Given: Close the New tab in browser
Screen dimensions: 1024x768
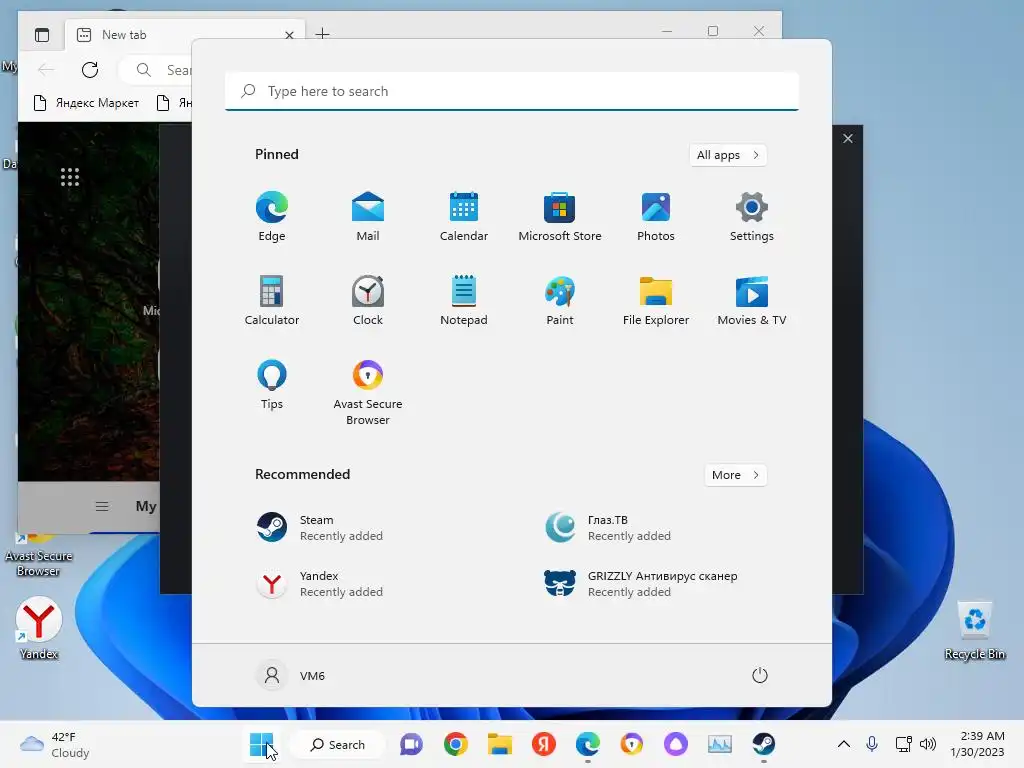Looking at the screenshot, I should pos(289,35).
